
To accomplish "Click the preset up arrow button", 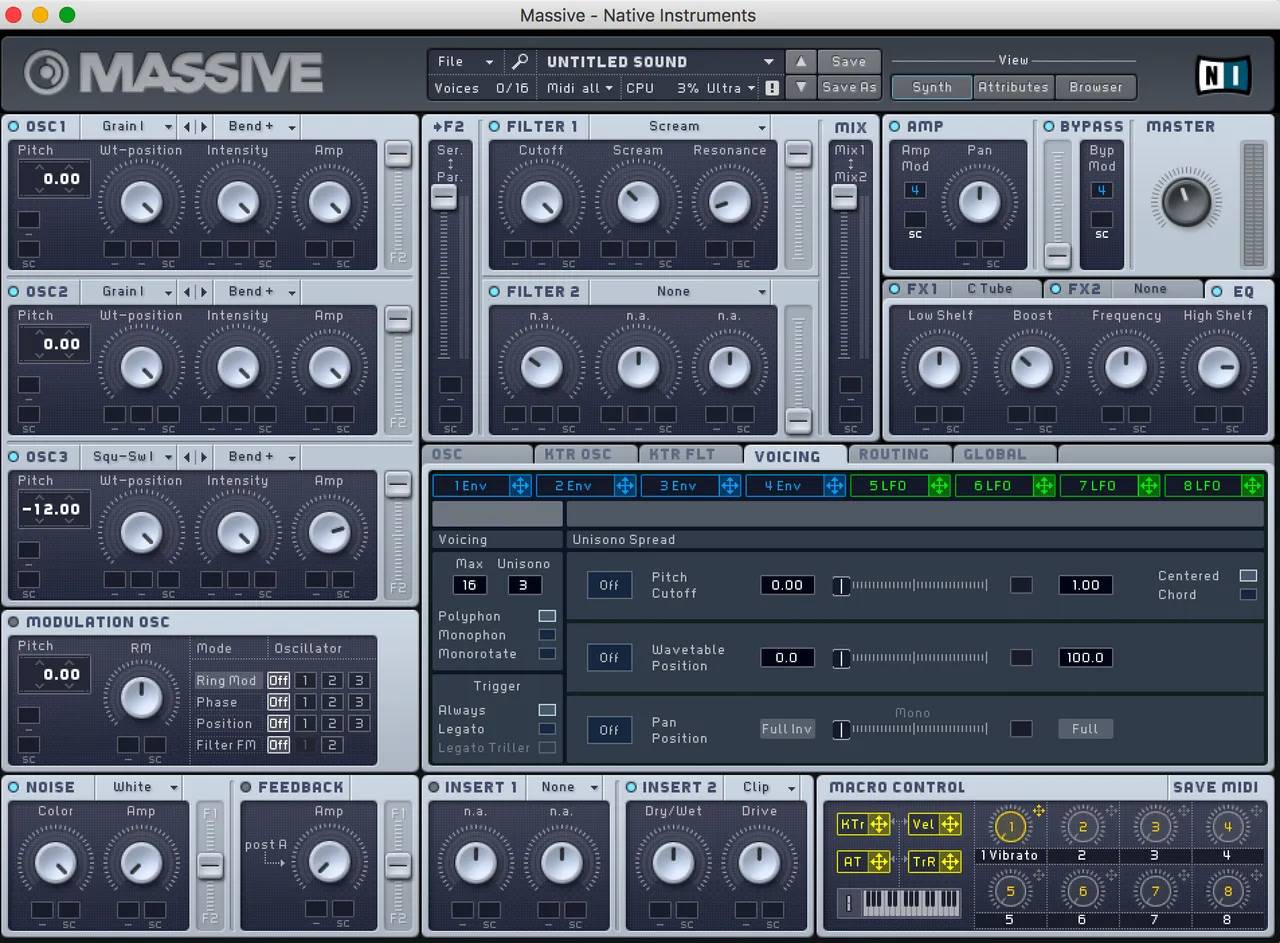I will [x=800, y=61].
